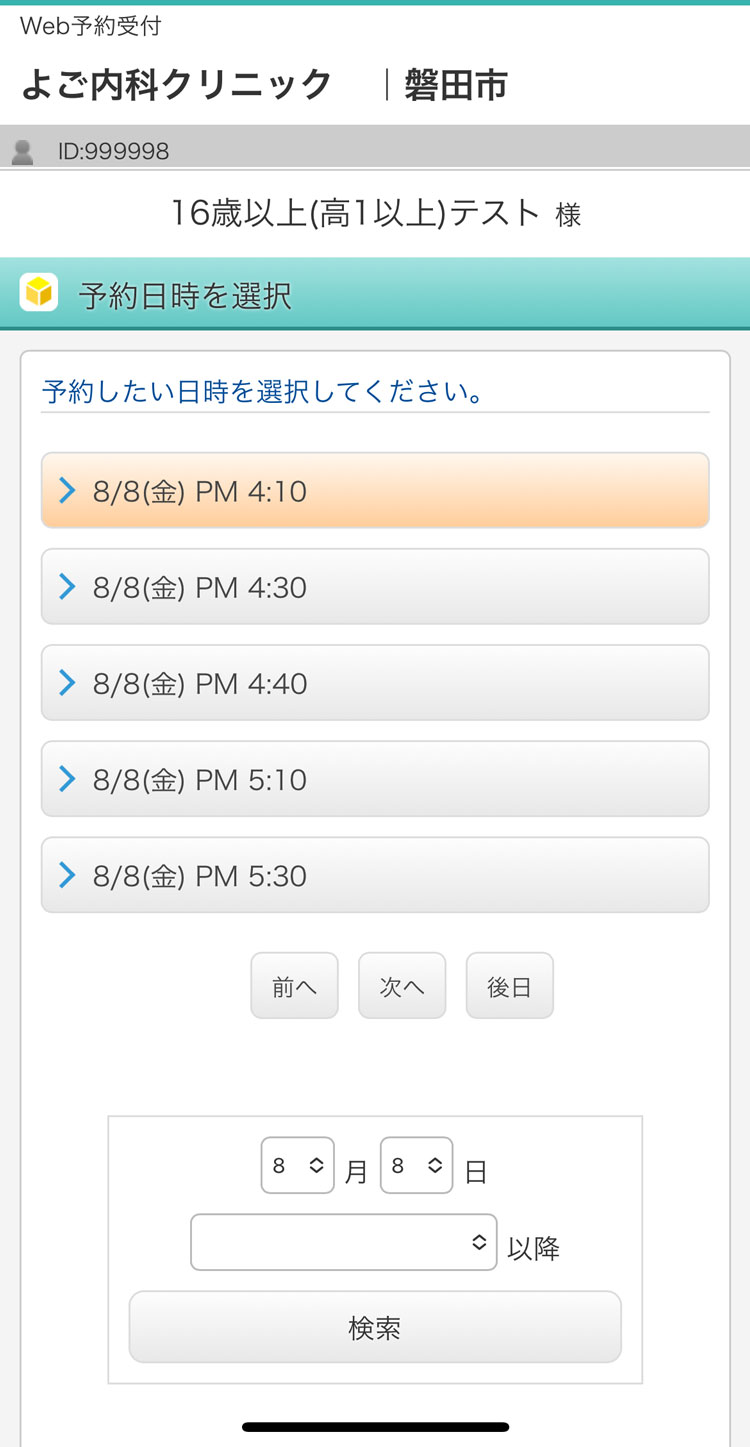Image resolution: width=750 pixels, height=1447 pixels.
Task: Go to previous slots with 前へ
Action: (x=294, y=986)
